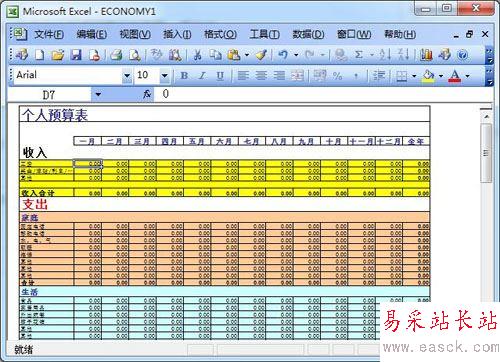Open the AutoSum functions dropdown arrow
Viewport: 500px width, 362px height.
point(372,55)
